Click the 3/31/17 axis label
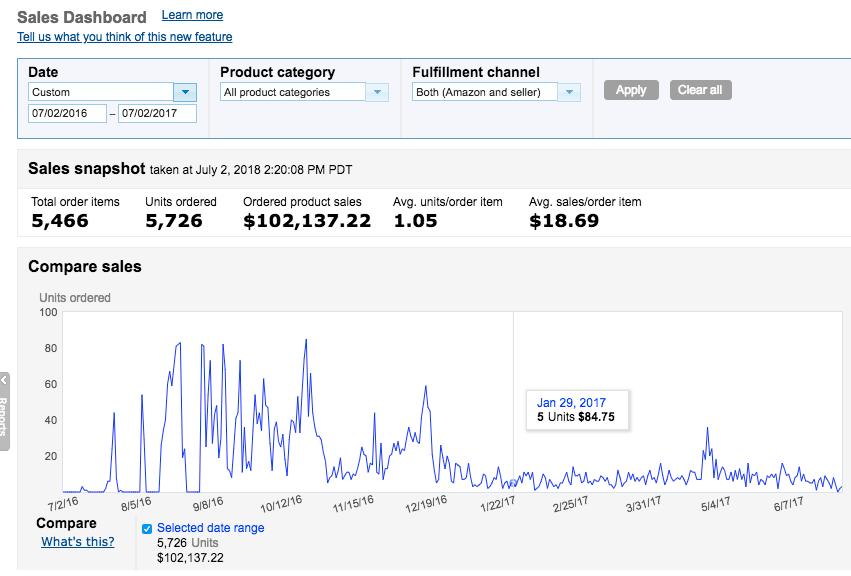This screenshot has height=576, width=851. [644, 504]
